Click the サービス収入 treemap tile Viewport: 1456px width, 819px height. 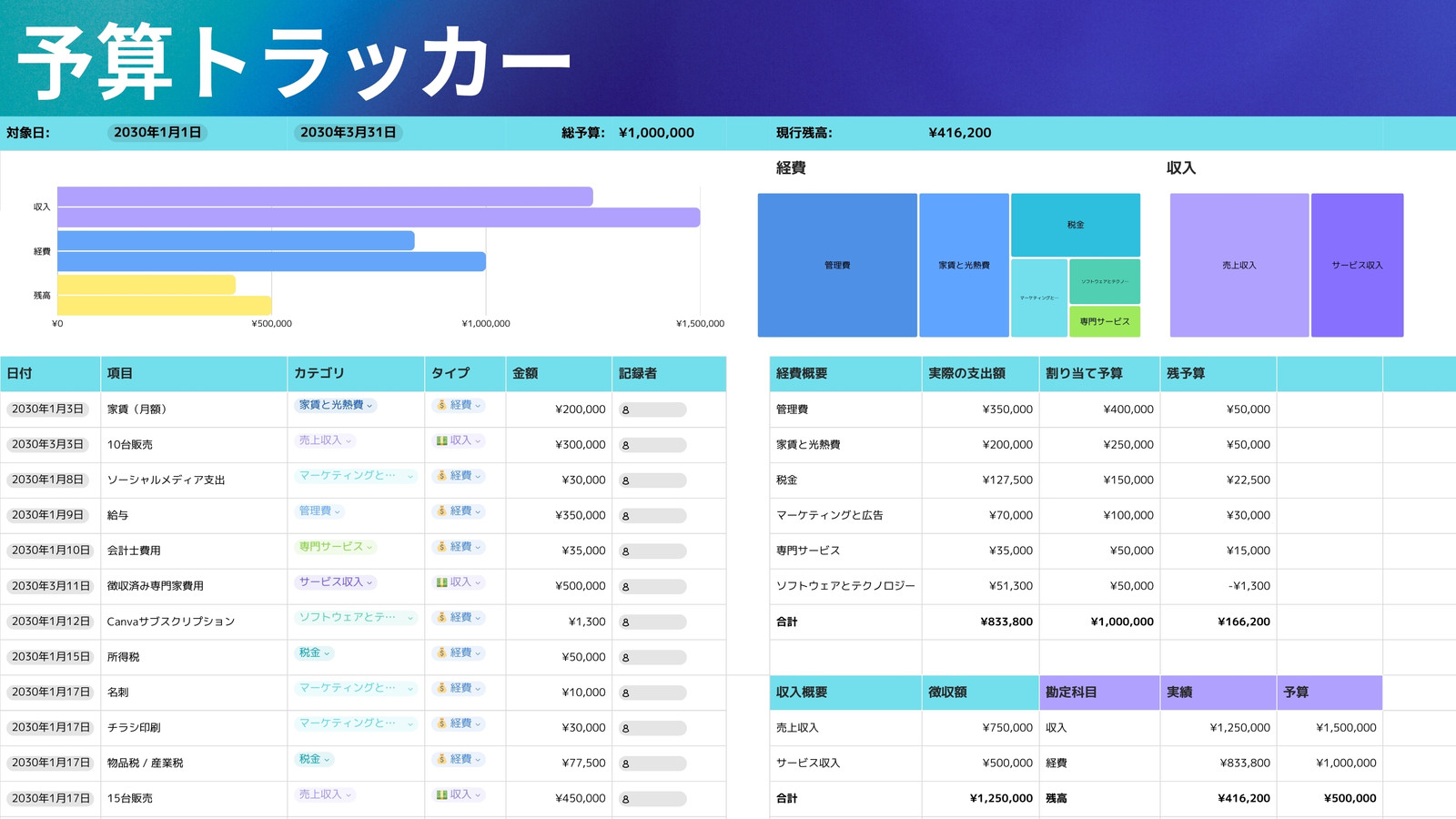pos(1357,265)
